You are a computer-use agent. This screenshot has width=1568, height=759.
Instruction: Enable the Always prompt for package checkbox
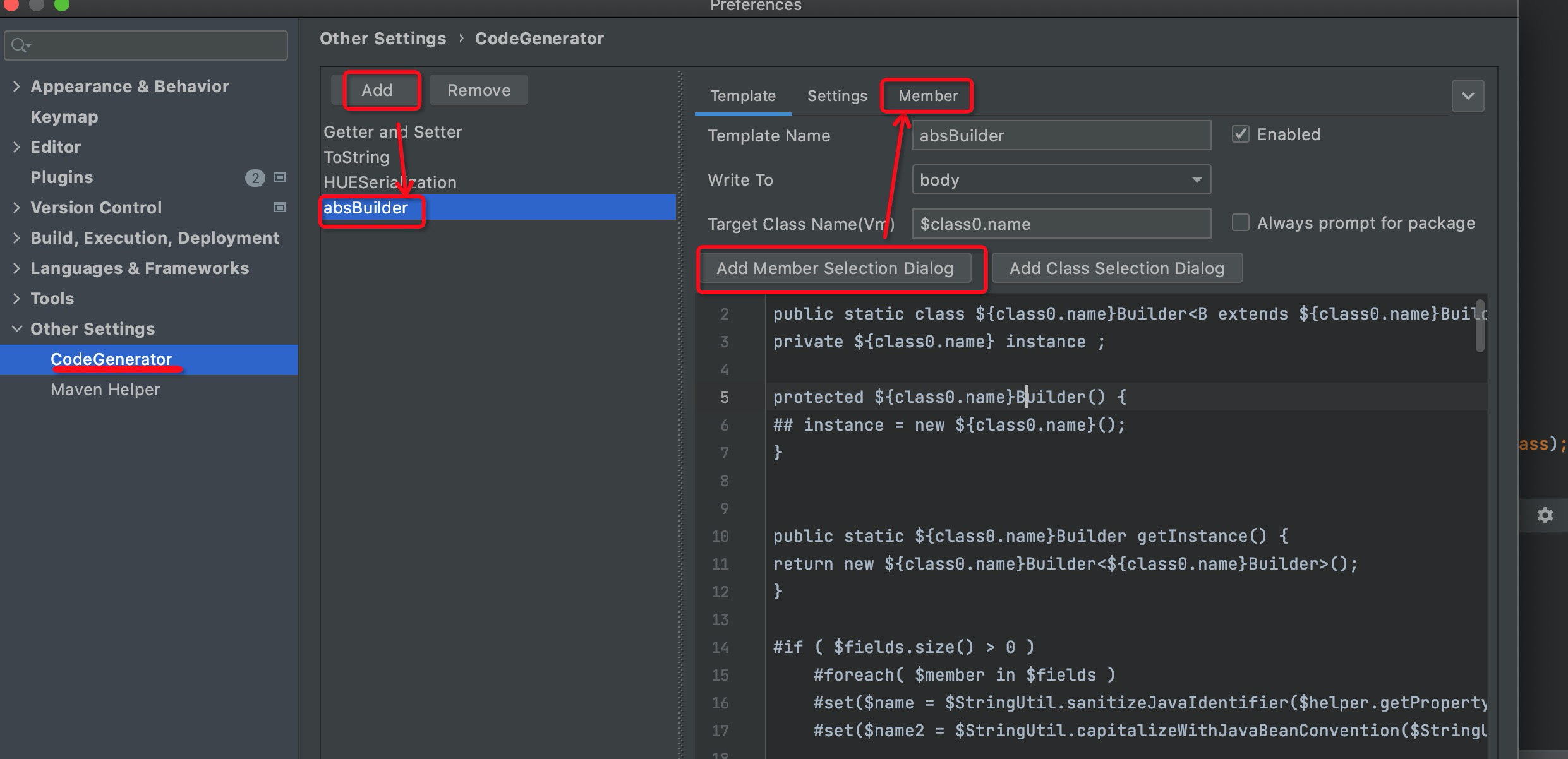tap(1240, 222)
